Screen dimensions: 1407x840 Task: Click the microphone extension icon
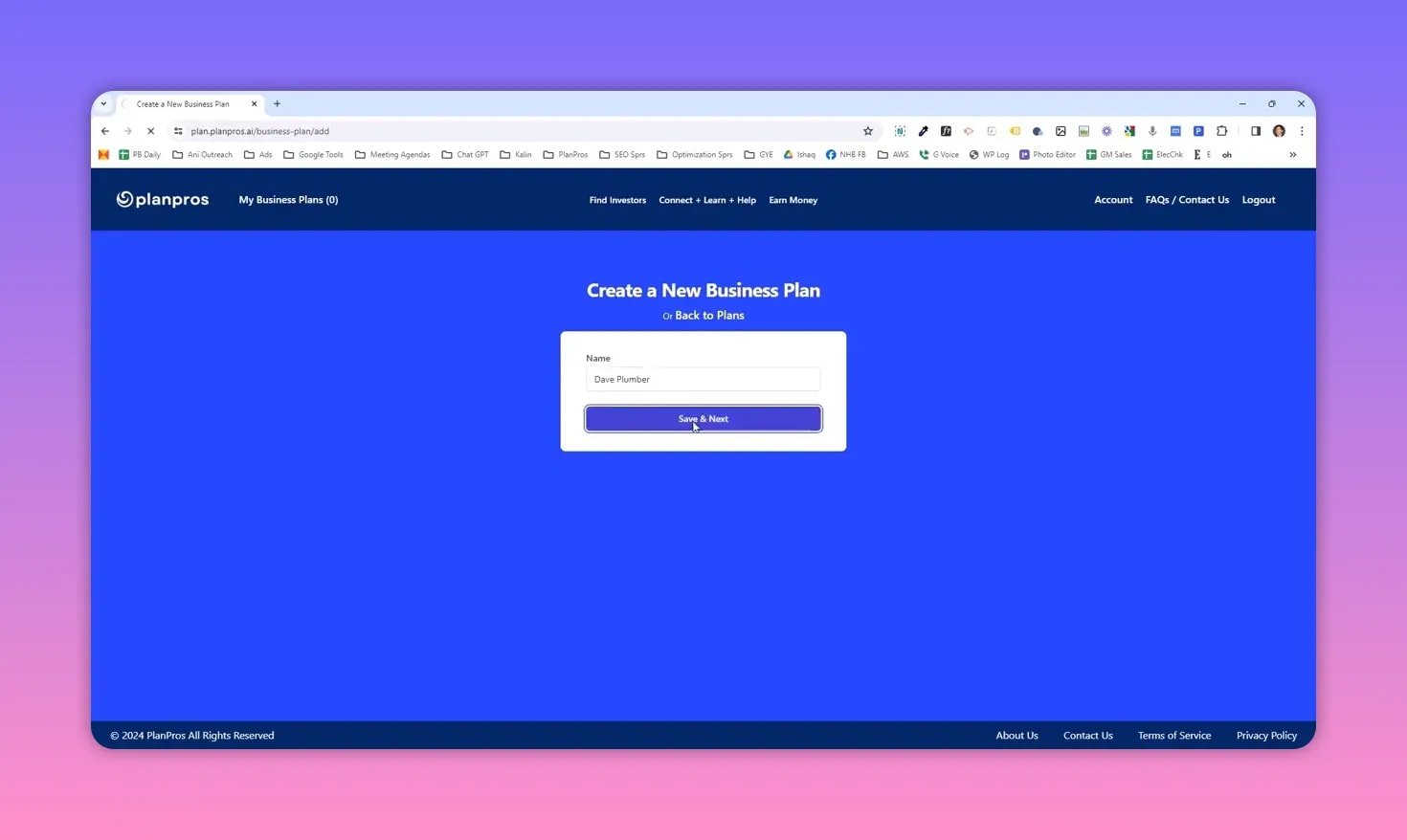[1152, 131]
